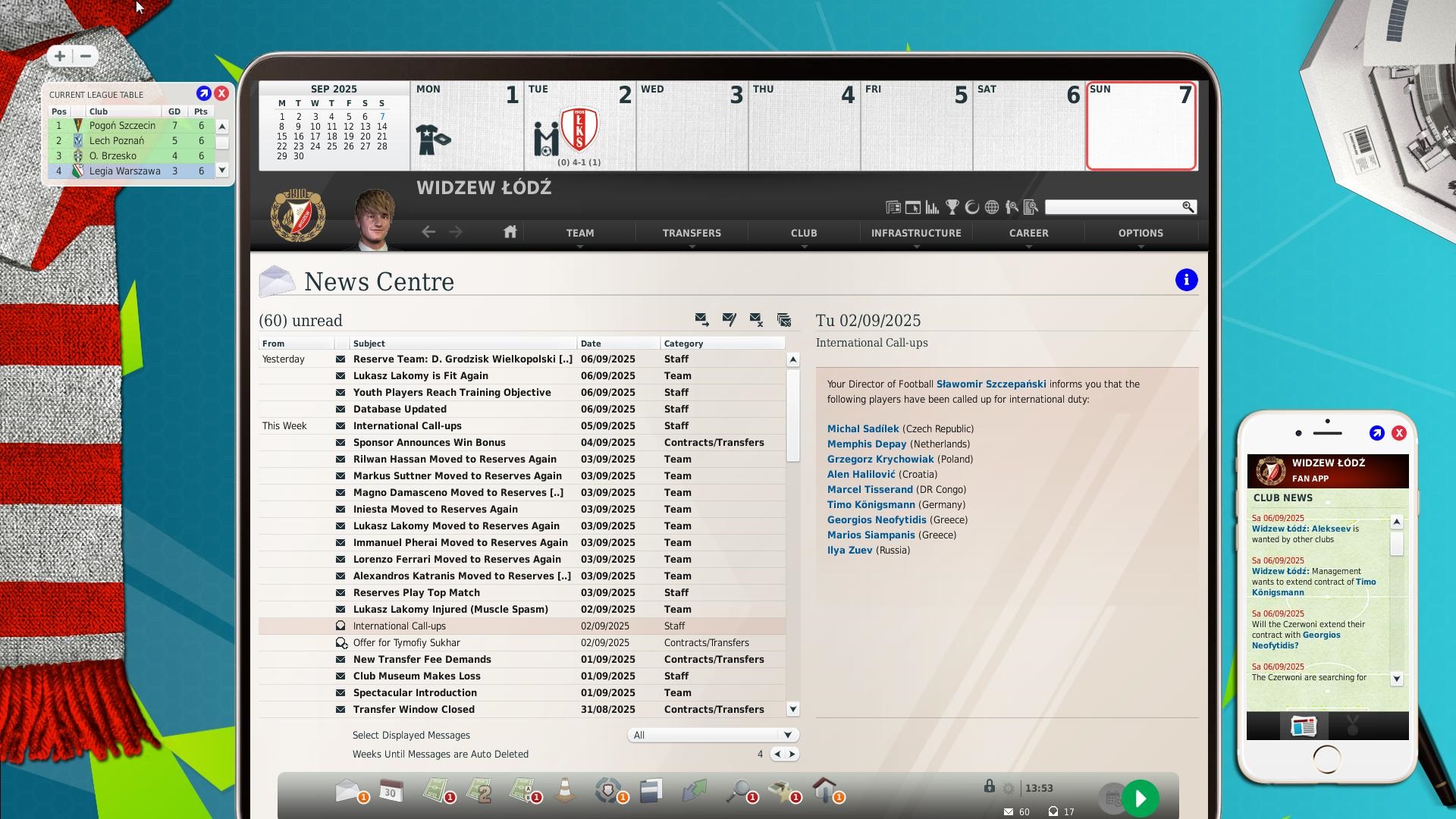Open the Career section icon
The image size is (1456, 819).
point(1029,232)
